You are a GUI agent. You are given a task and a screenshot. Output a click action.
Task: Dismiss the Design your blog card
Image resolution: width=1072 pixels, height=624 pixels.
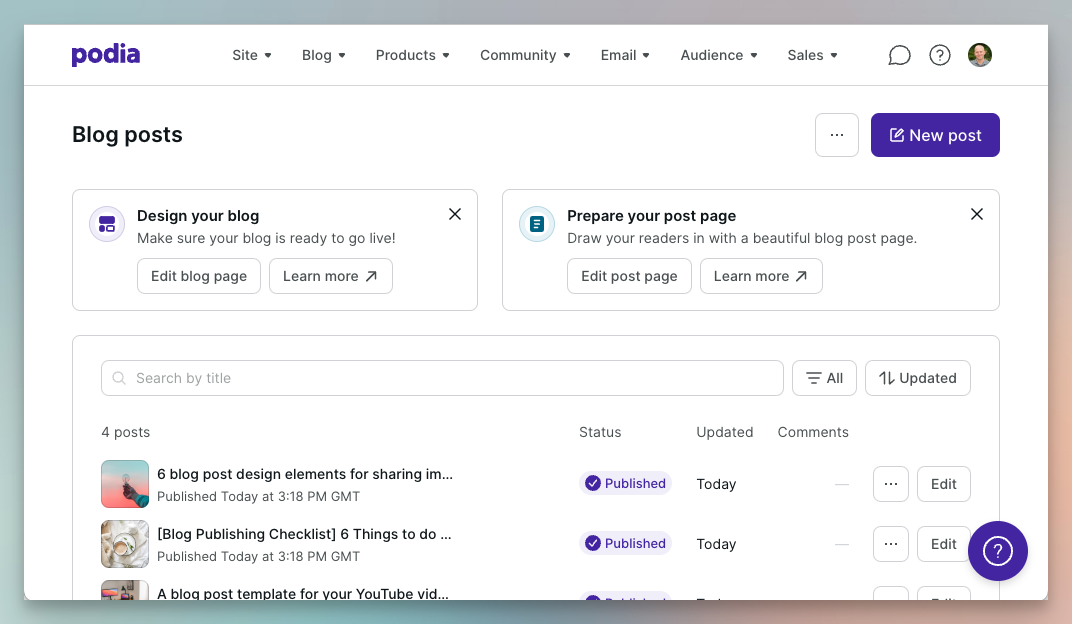pos(455,214)
